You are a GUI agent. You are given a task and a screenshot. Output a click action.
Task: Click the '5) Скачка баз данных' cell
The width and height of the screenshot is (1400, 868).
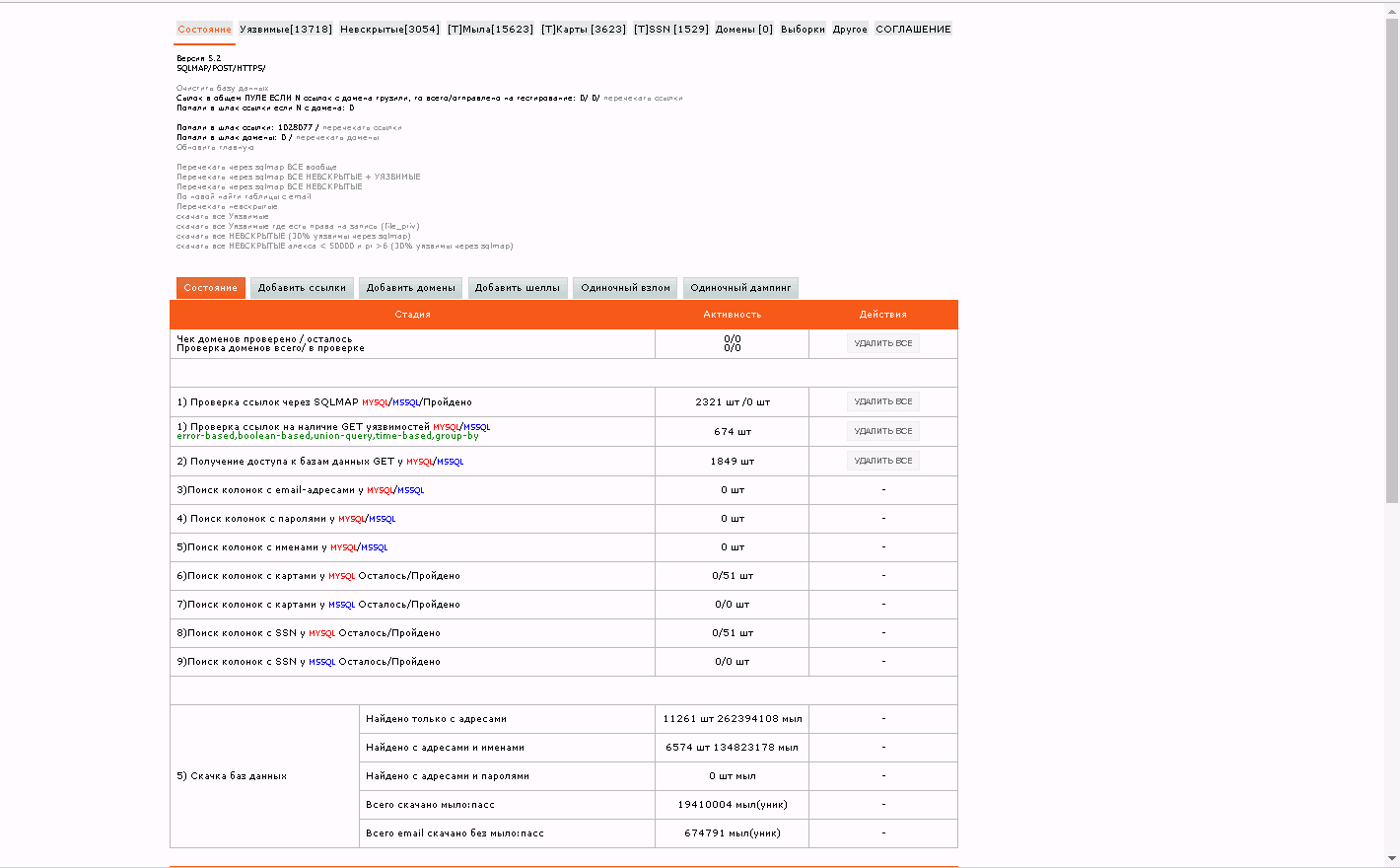[x=264, y=776]
